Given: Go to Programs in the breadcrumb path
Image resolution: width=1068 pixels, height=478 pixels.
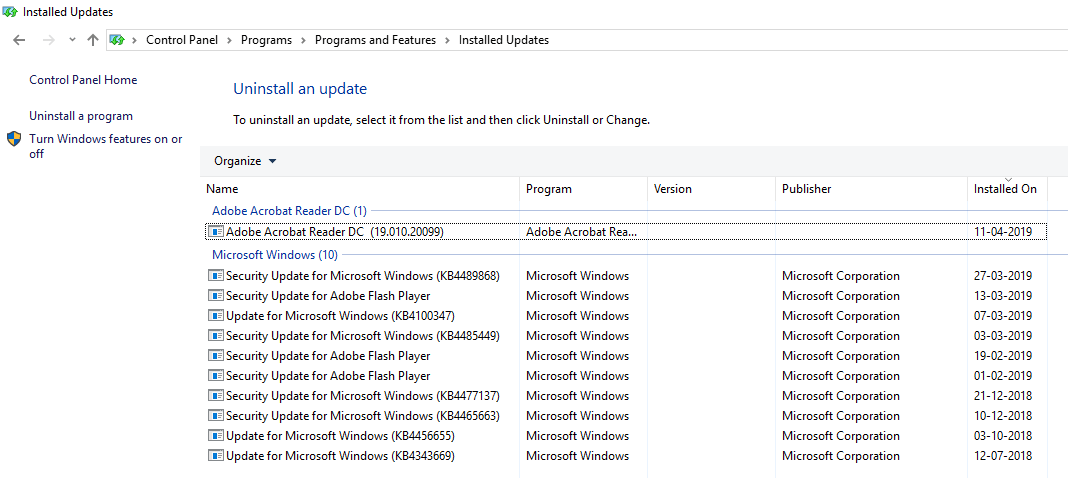Looking at the screenshot, I should click(x=266, y=40).
